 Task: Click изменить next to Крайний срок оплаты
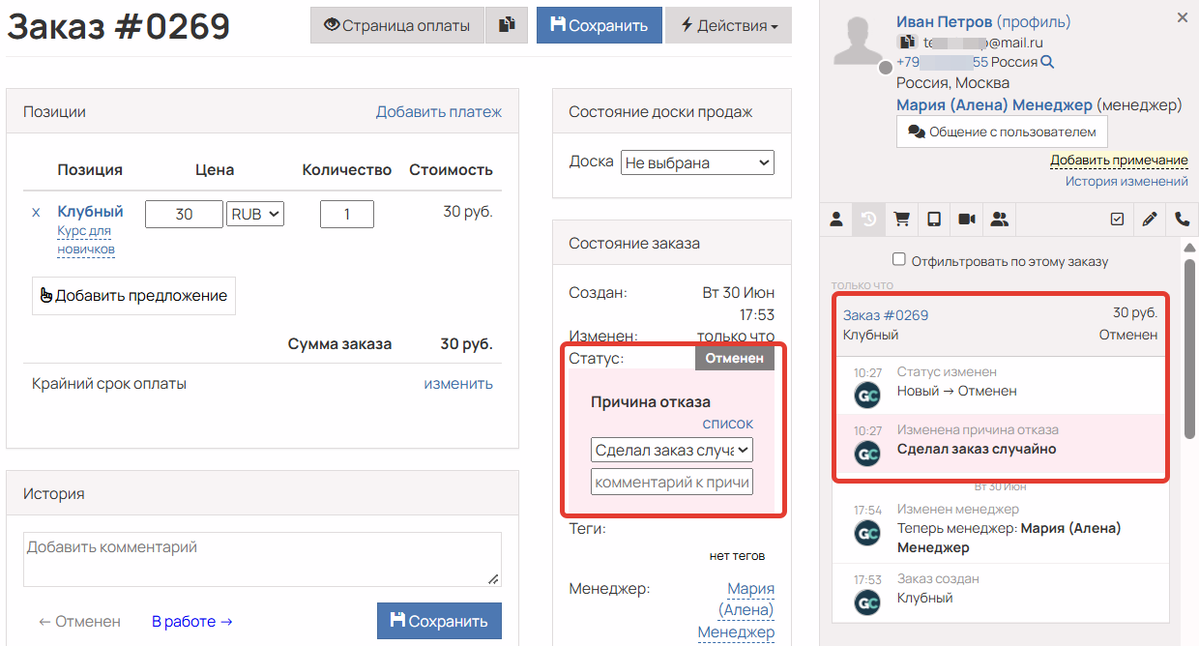(x=458, y=384)
